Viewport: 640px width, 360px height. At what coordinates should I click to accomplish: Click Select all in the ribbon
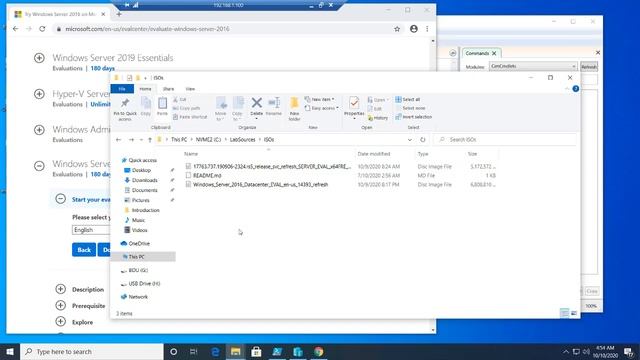407,100
